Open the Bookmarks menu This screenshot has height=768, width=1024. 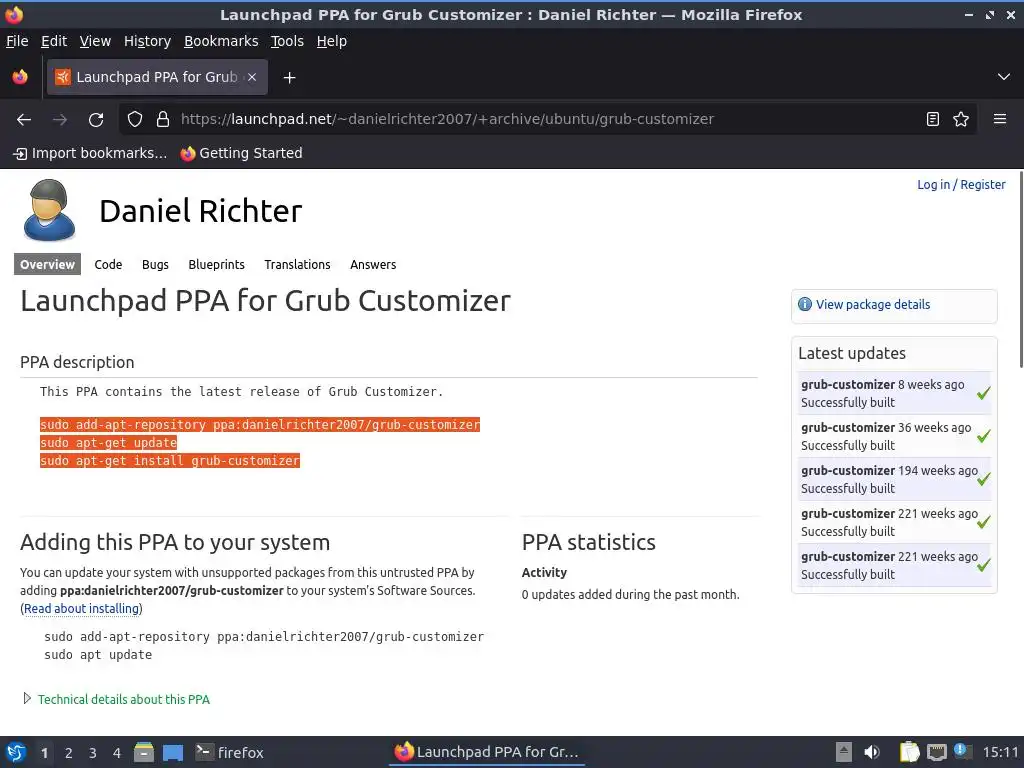click(221, 41)
